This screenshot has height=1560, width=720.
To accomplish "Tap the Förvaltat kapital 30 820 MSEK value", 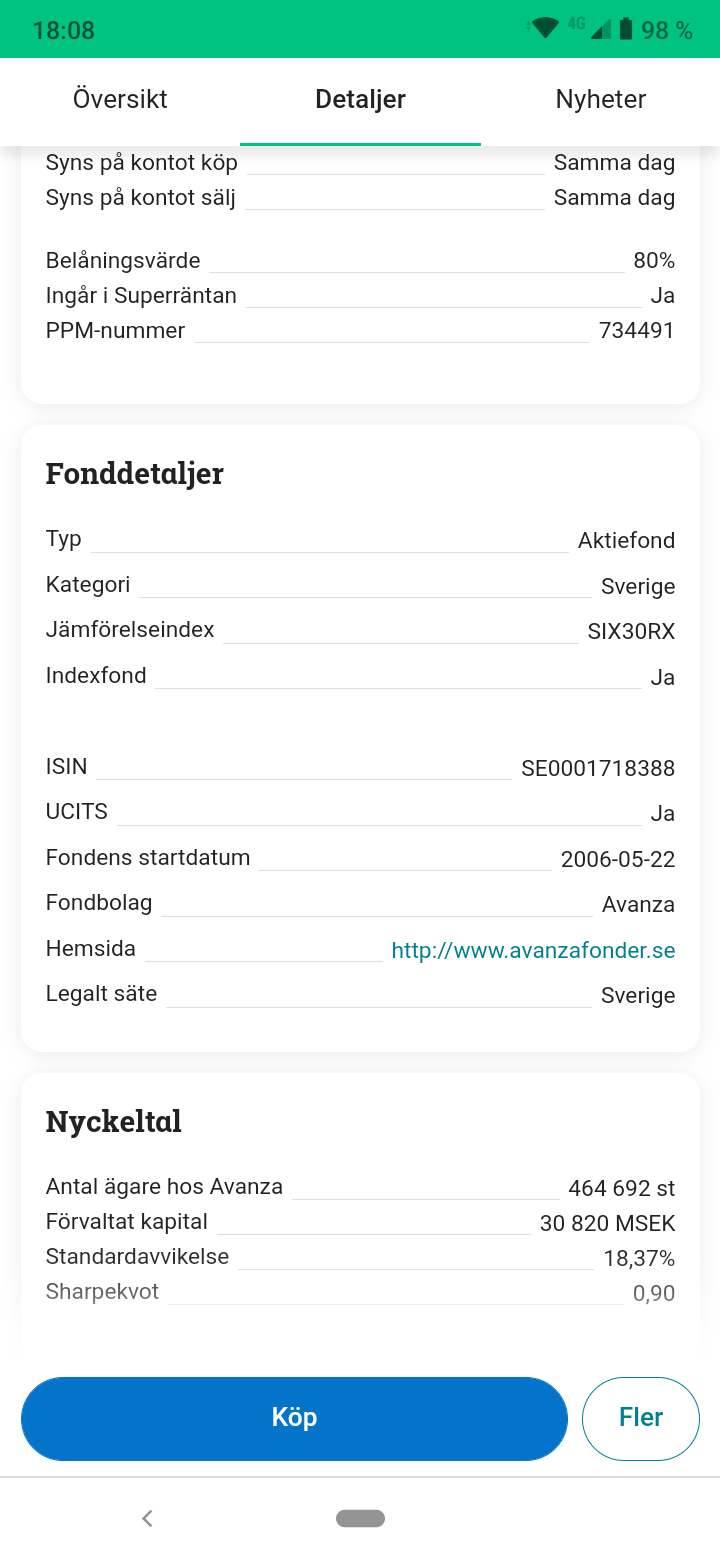I will point(607,1224).
